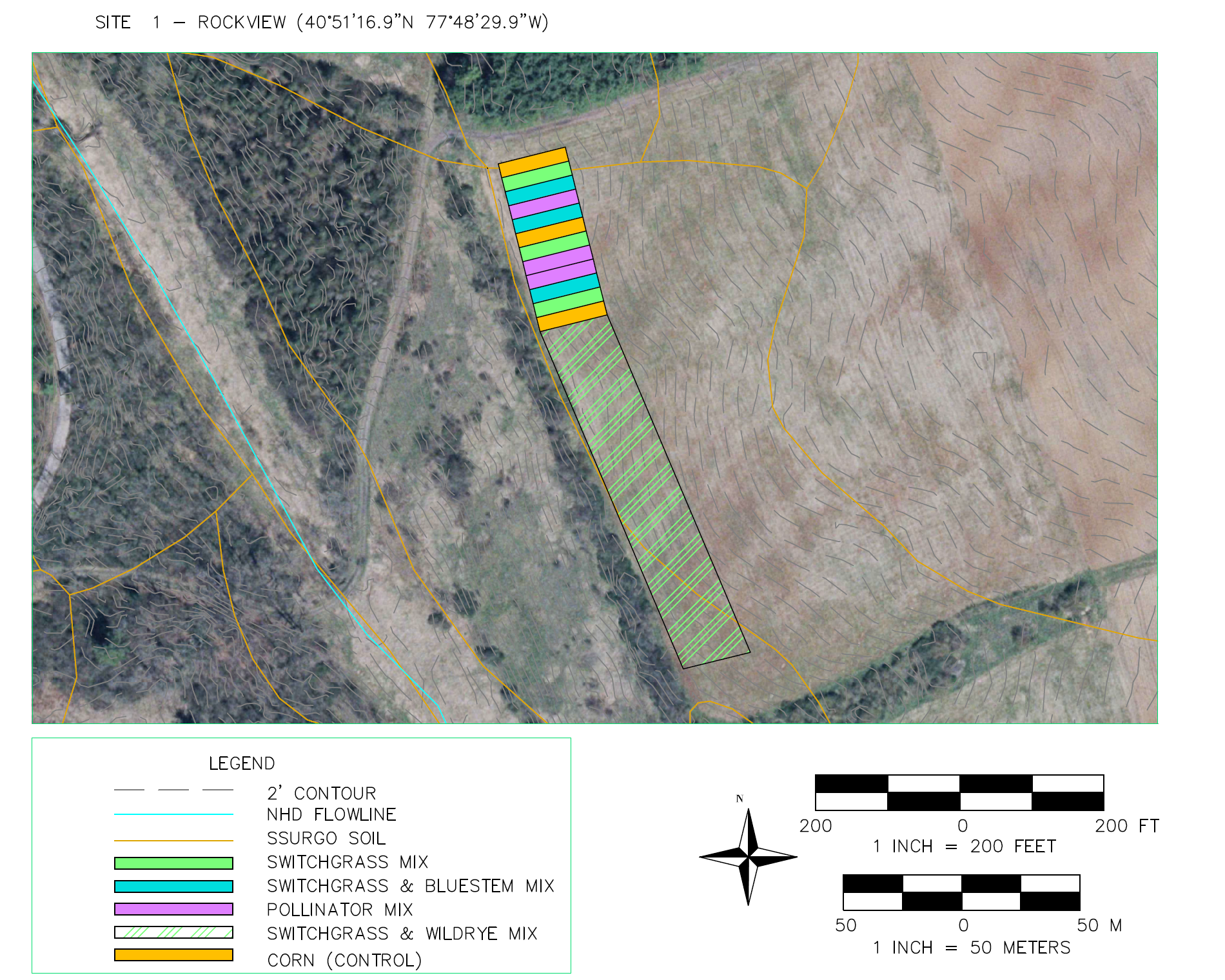Screen dimensions: 1225x980
Task: Click the orange SSURGO Soil legend line sample
Action: 173,841
